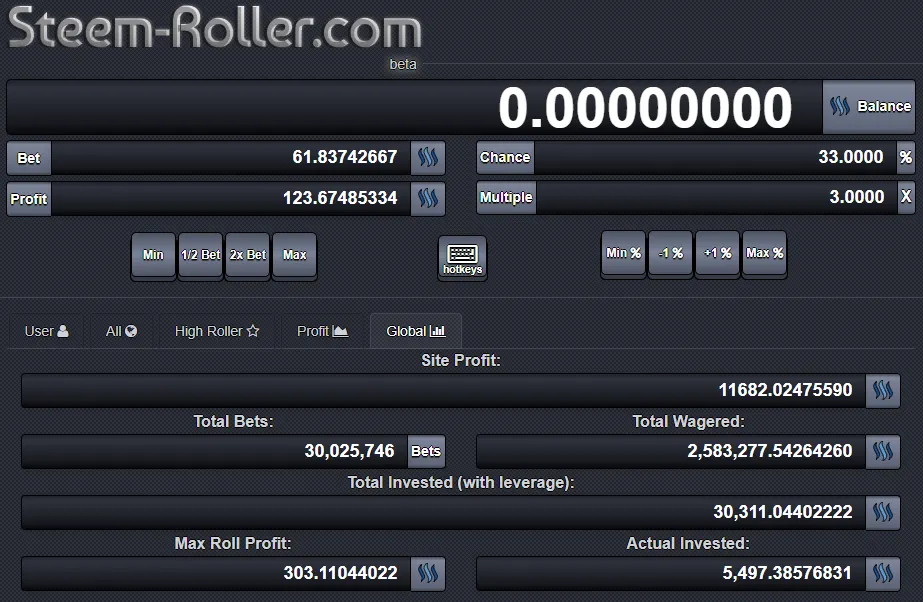Click the X symbol beside Multiple

906,197
